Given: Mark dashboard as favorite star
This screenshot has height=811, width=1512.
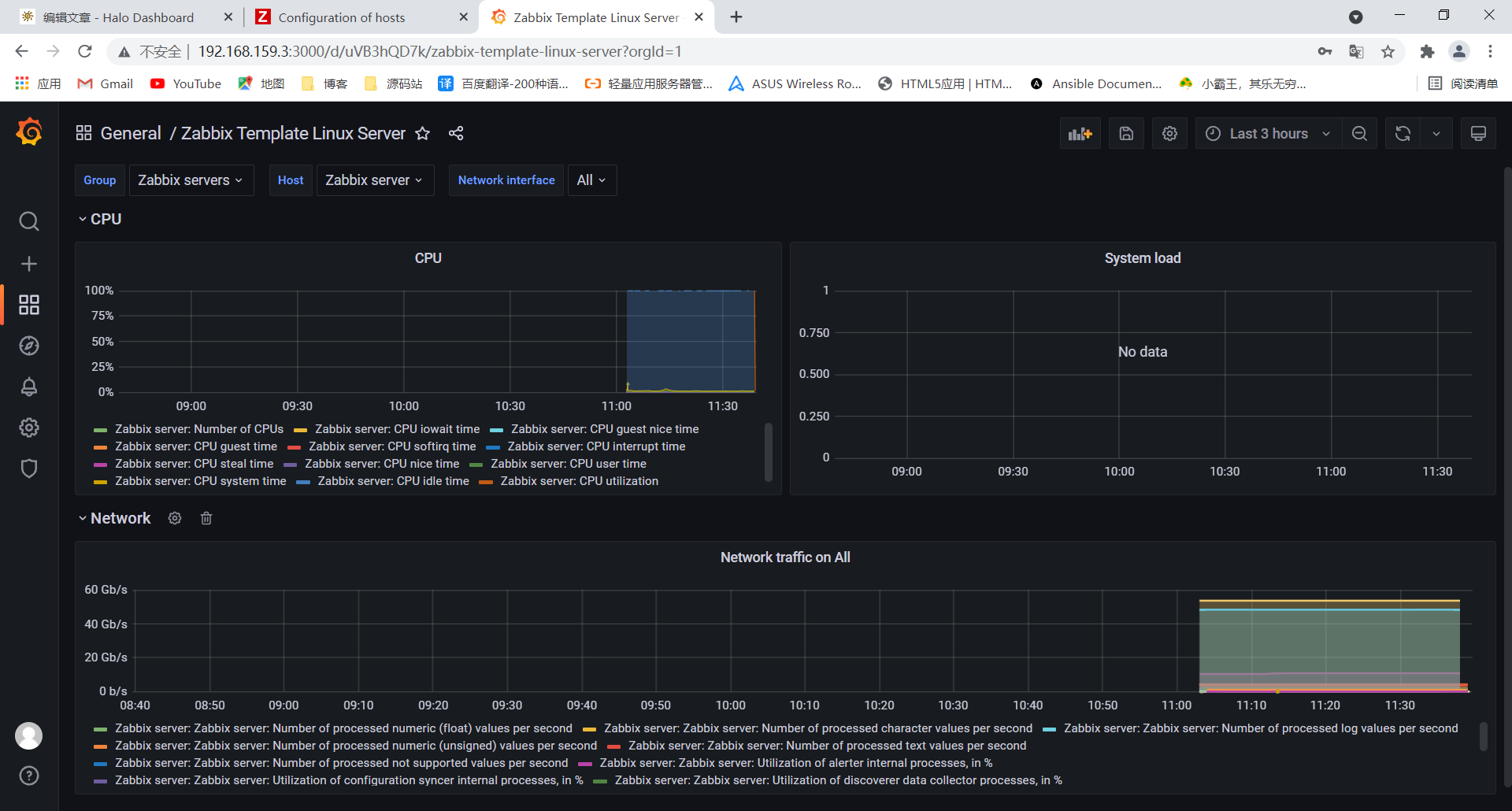Looking at the screenshot, I should pyautogui.click(x=423, y=133).
